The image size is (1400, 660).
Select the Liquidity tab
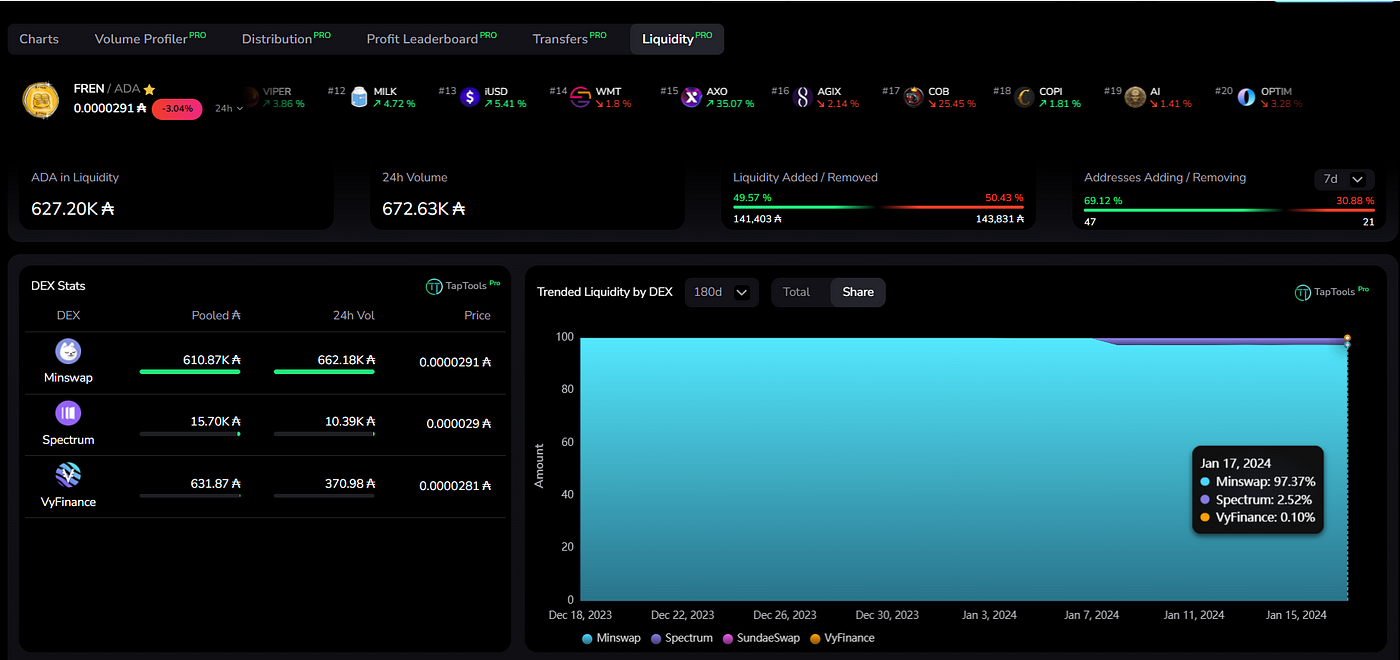pyautogui.click(x=677, y=39)
